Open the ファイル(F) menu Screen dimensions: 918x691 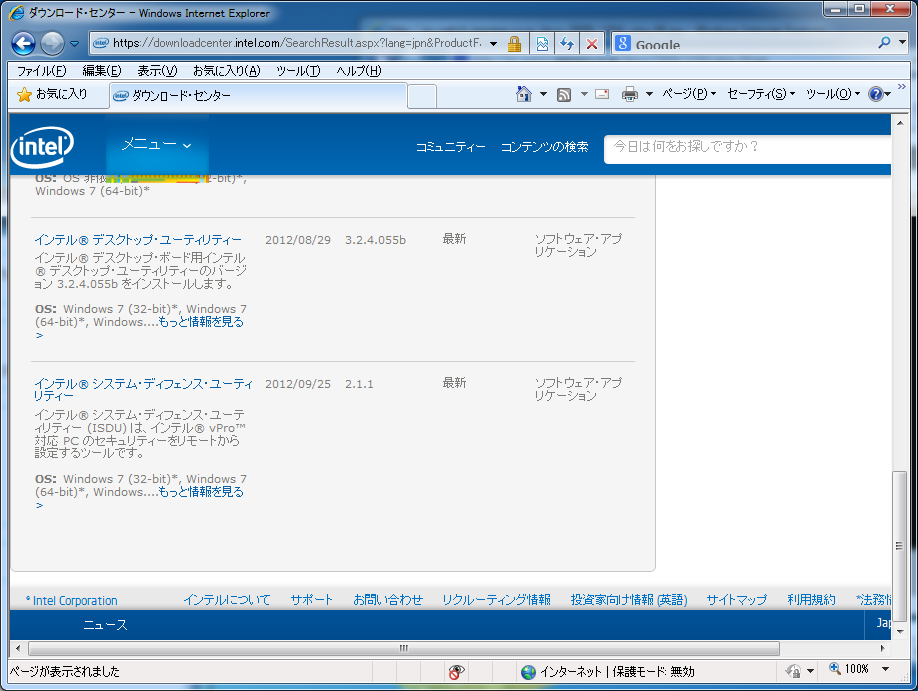click(42, 71)
